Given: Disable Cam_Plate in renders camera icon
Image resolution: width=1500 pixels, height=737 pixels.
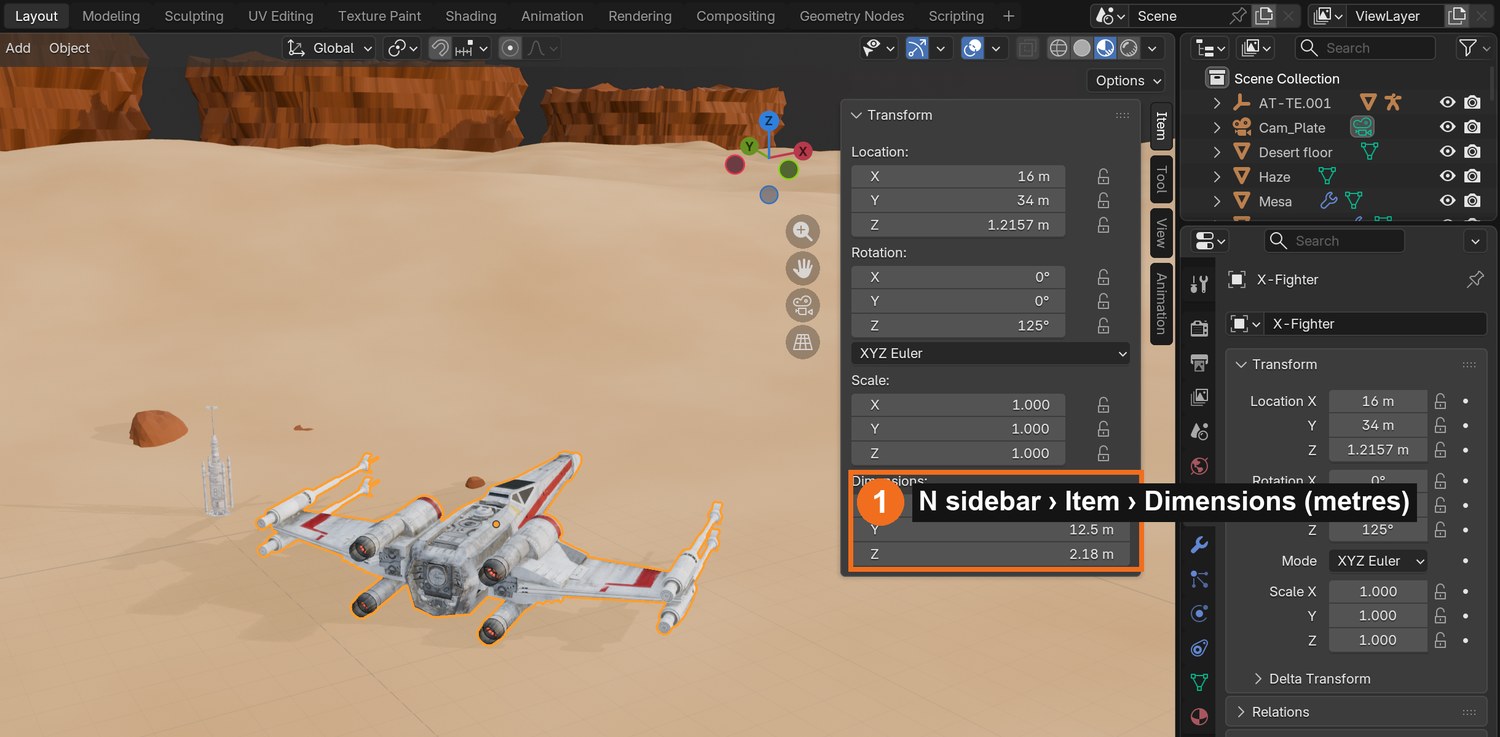Looking at the screenshot, I should 1472,128.
